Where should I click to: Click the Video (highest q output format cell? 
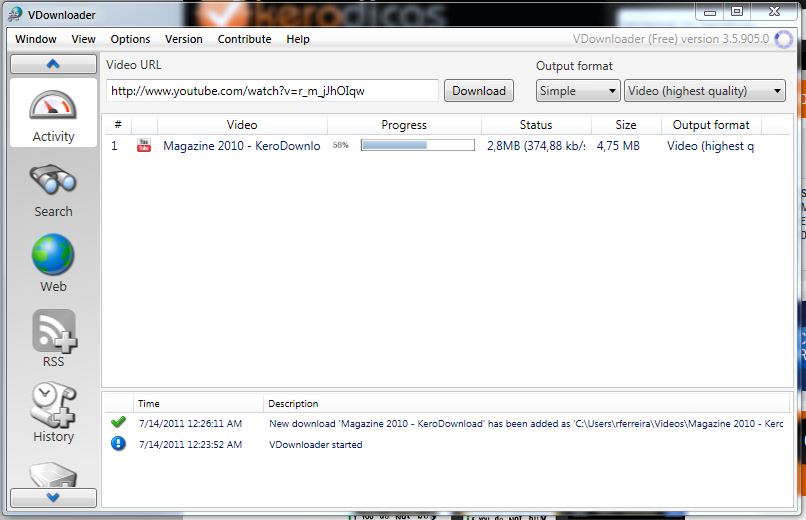710,146
